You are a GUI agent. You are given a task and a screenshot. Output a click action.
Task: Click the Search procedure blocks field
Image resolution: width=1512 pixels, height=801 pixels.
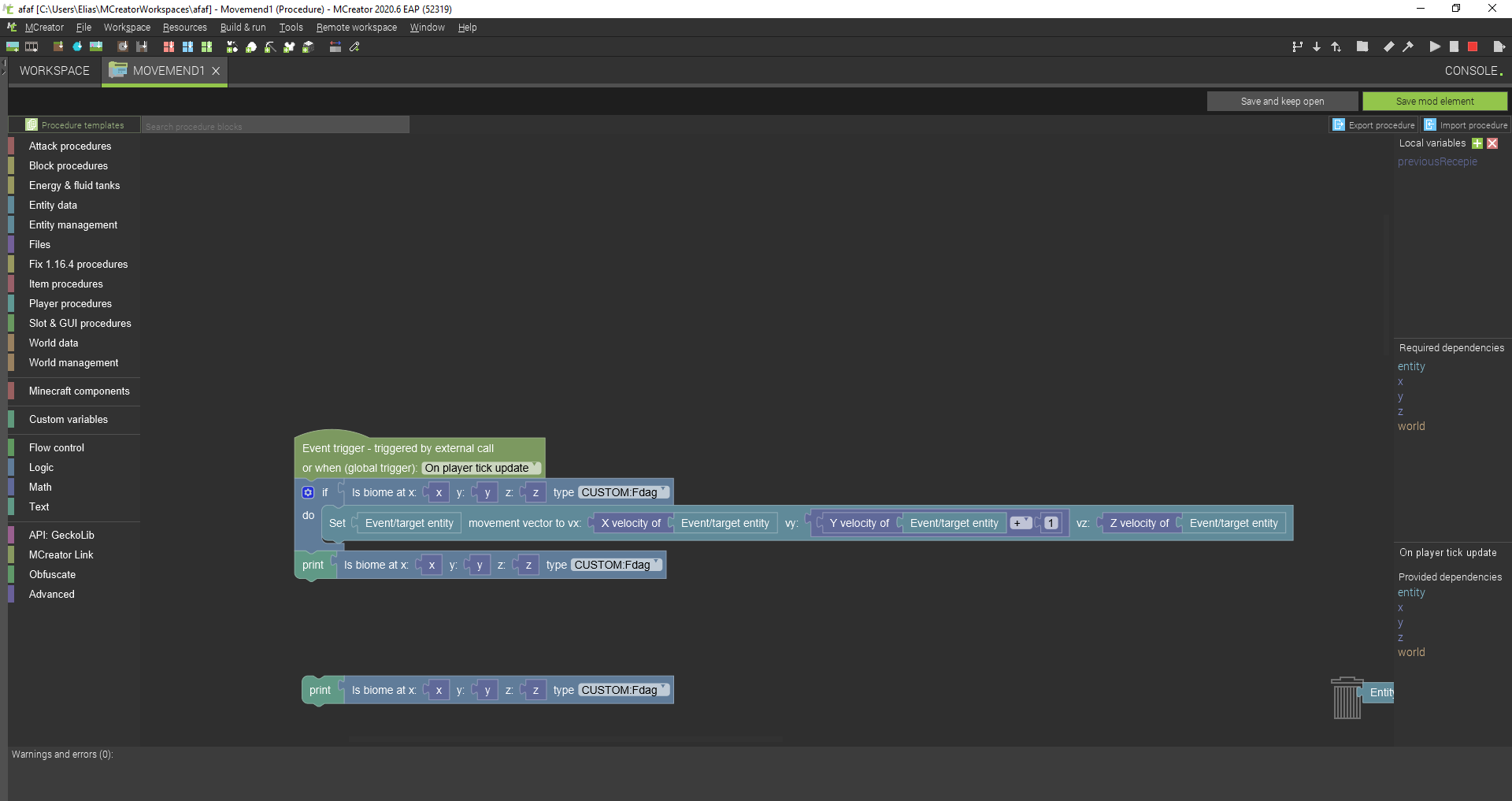(x=276, y=126)
